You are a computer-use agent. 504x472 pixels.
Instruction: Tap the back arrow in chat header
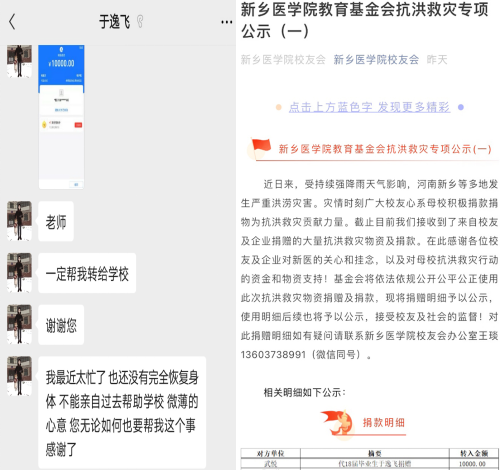[12, 22]
